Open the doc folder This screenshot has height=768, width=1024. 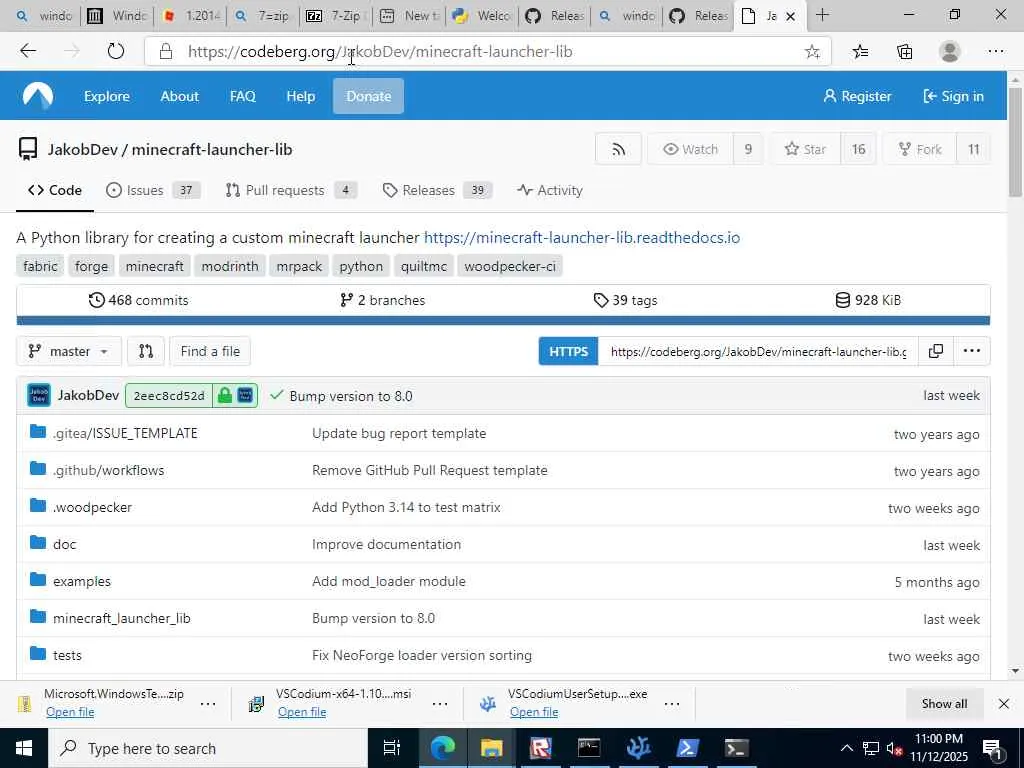point(64,545)
